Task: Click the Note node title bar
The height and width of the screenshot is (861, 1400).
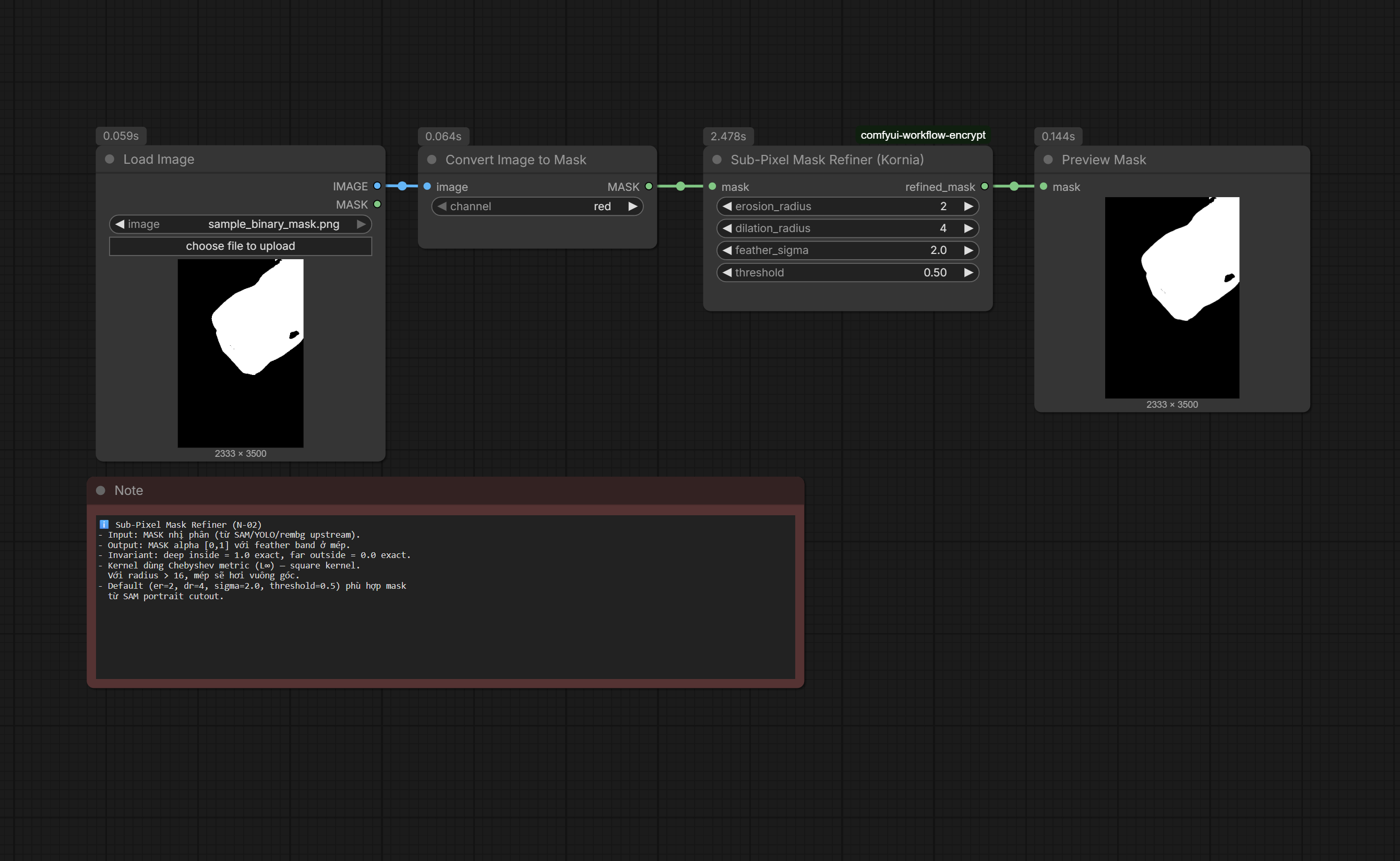Action: 446,490
